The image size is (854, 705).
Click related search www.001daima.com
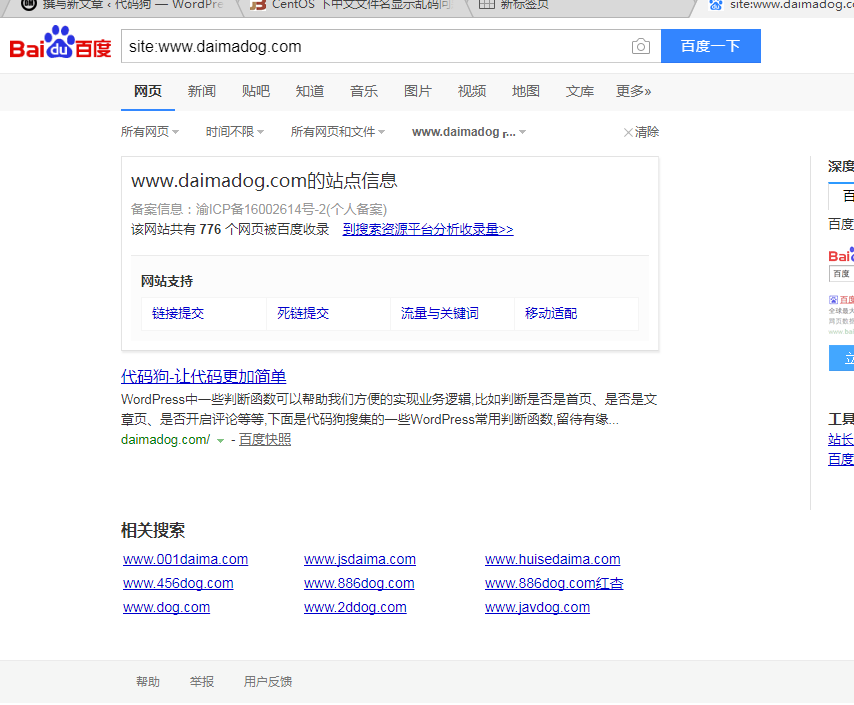pos(185,560)
